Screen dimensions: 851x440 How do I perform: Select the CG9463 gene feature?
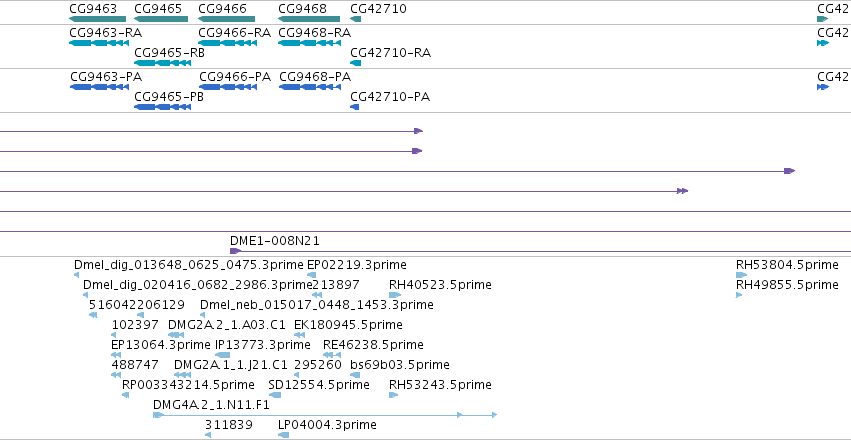click(97, 19)
